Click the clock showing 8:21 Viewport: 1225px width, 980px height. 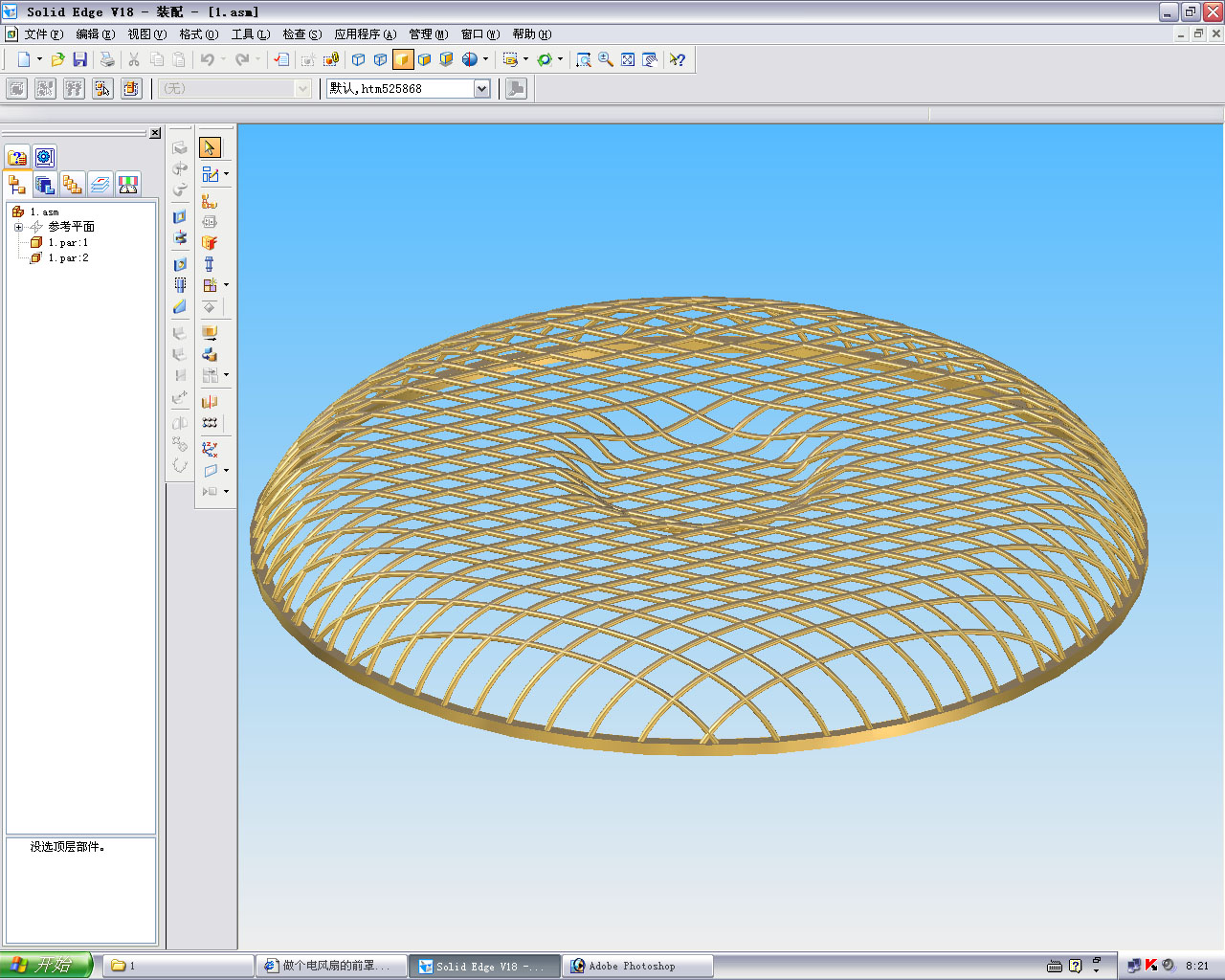[x=1197, y=966]
